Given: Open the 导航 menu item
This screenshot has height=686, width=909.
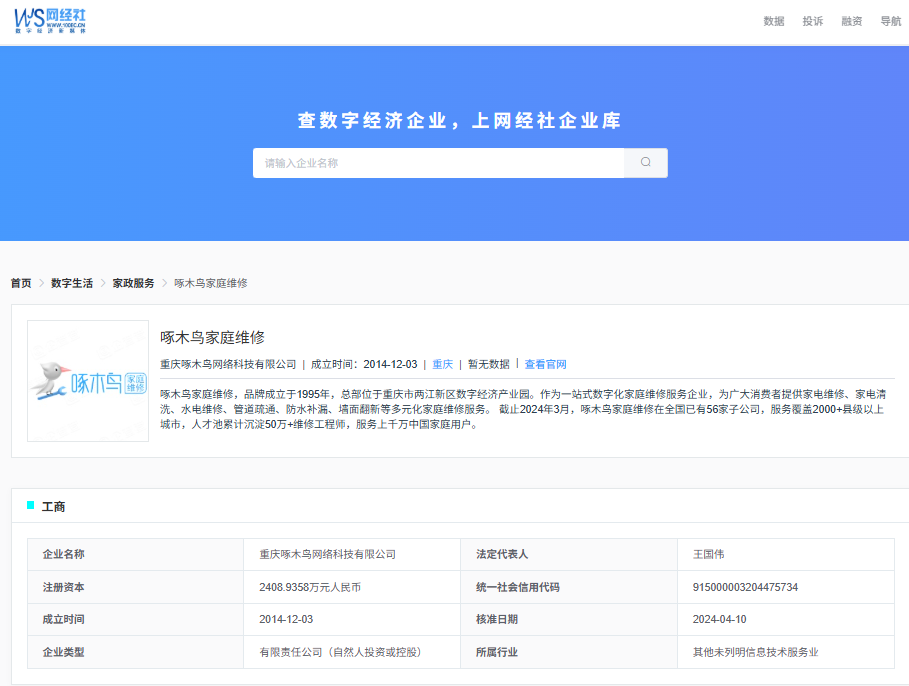Looking at the screenshot, I should [x=891, y=21].
